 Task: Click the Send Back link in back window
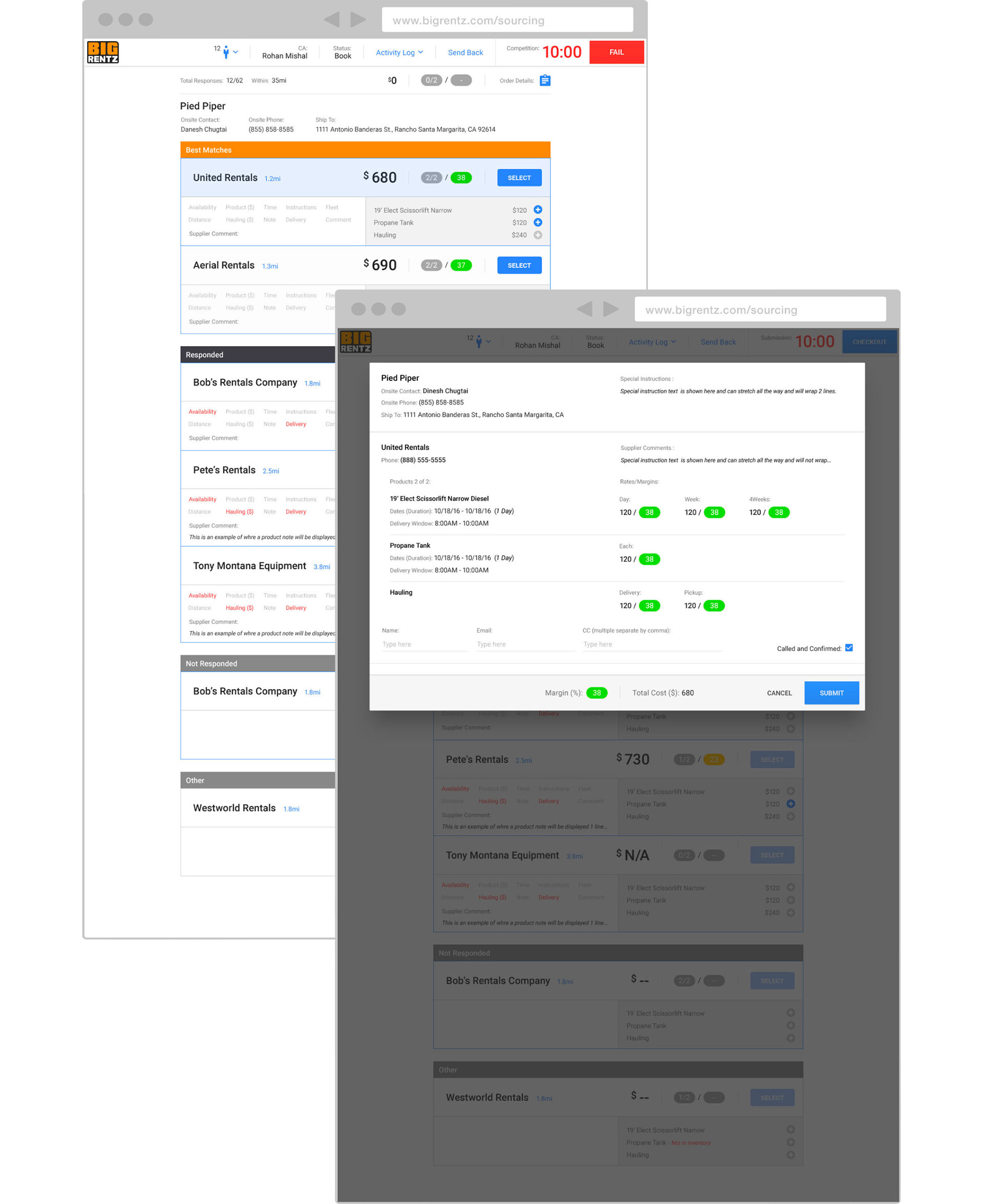(465, 52)
